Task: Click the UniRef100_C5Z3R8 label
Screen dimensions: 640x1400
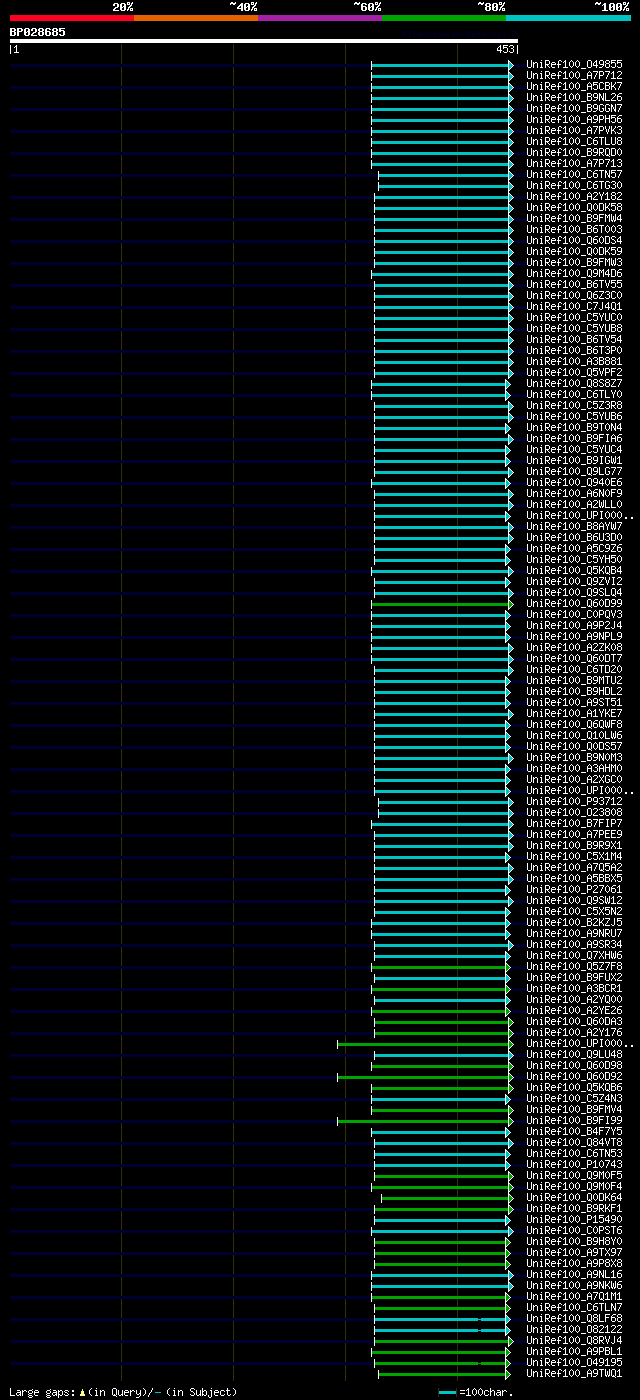Action: 574,405
